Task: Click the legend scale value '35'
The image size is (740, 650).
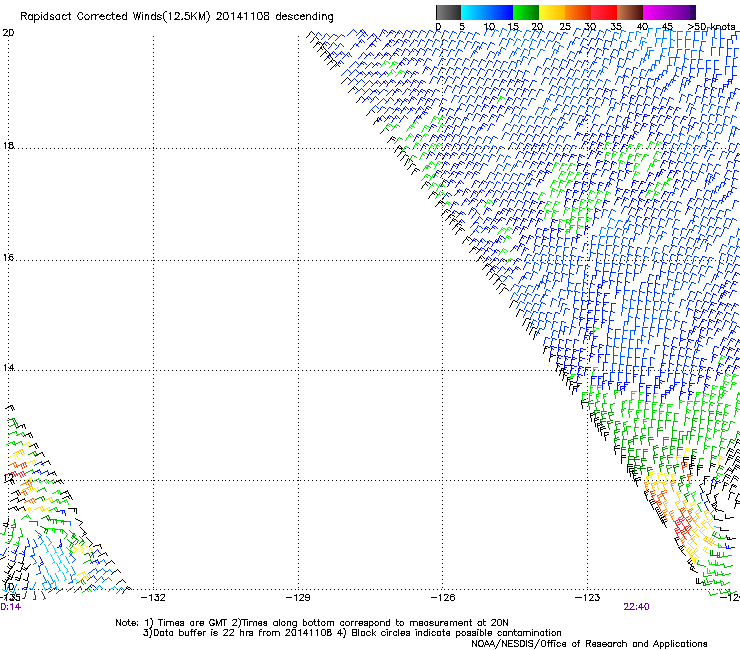Action: tap(616, 26)
